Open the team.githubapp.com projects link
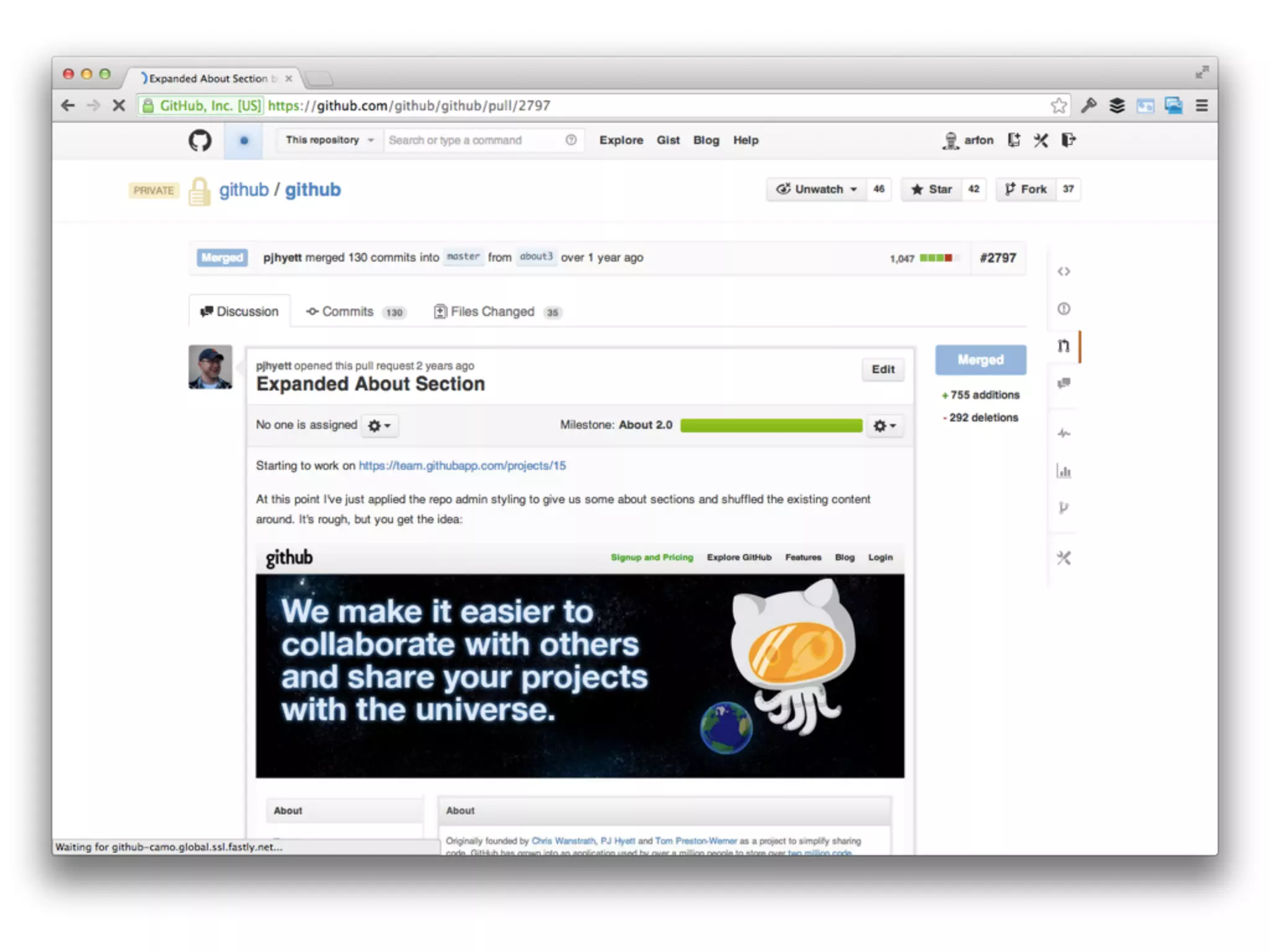Screen dimensions: 1270x952 tap(462, 465)
